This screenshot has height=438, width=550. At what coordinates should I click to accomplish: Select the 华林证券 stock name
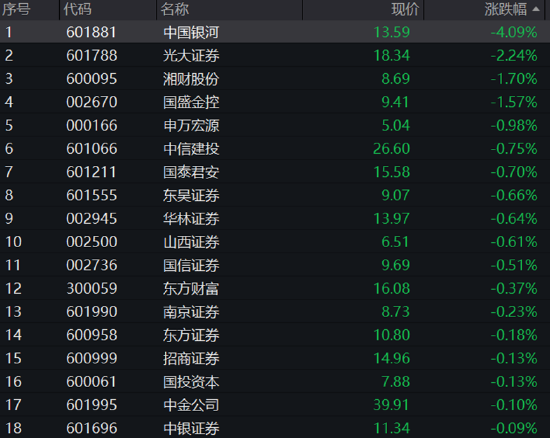point(191,218)
